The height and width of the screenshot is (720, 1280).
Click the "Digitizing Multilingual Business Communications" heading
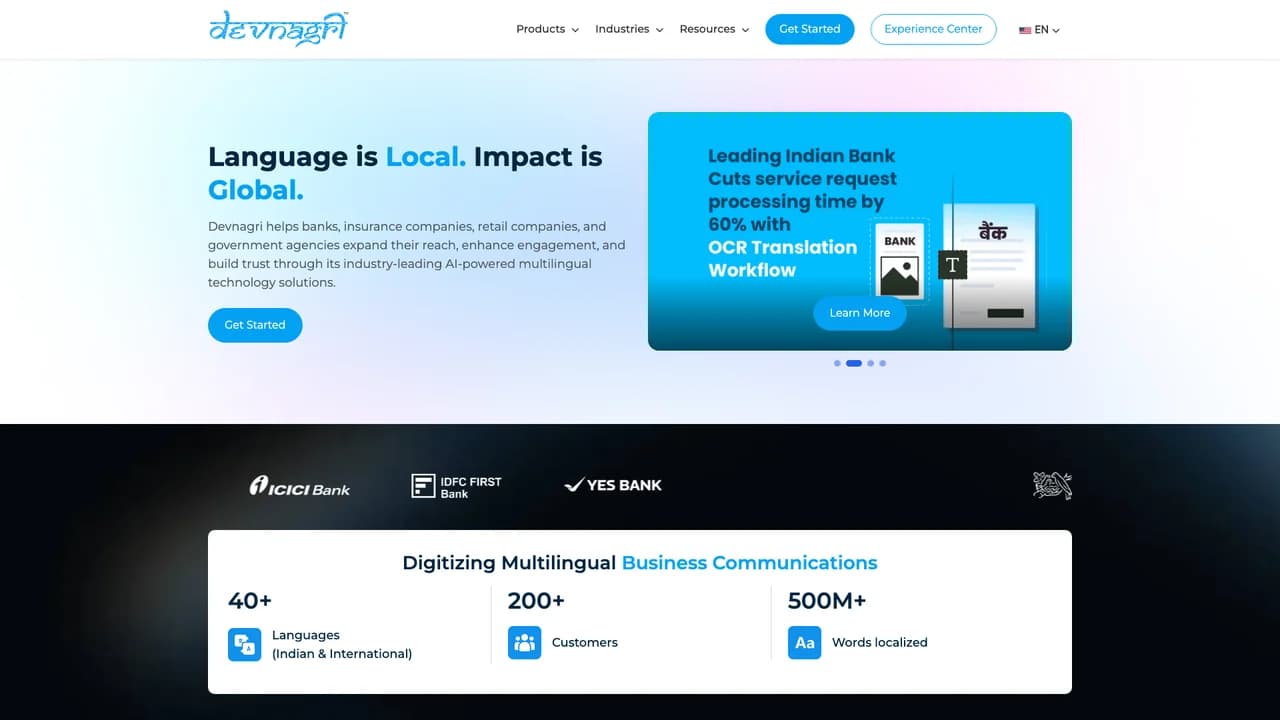pyautogui.click(x=640, y=562)
